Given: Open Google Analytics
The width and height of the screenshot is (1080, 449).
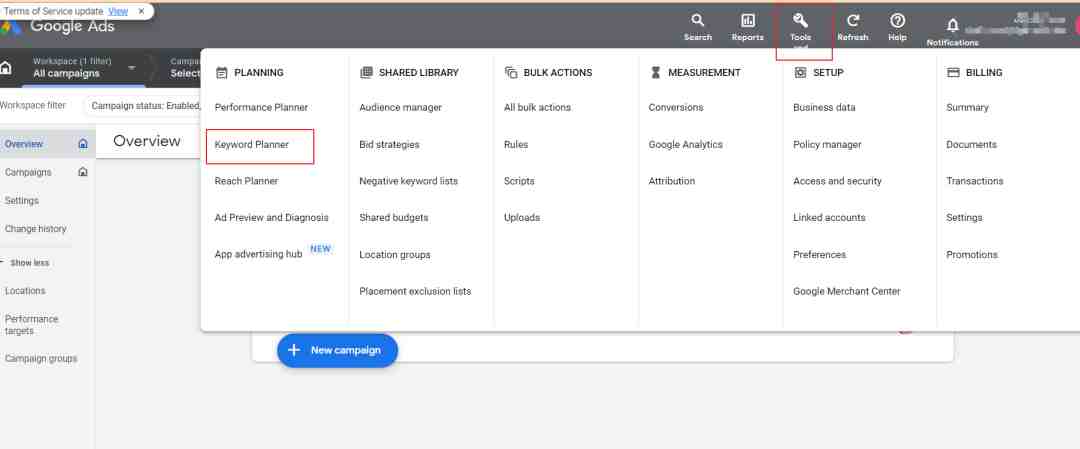Looking at the screenshot, I should click(685, 145).
